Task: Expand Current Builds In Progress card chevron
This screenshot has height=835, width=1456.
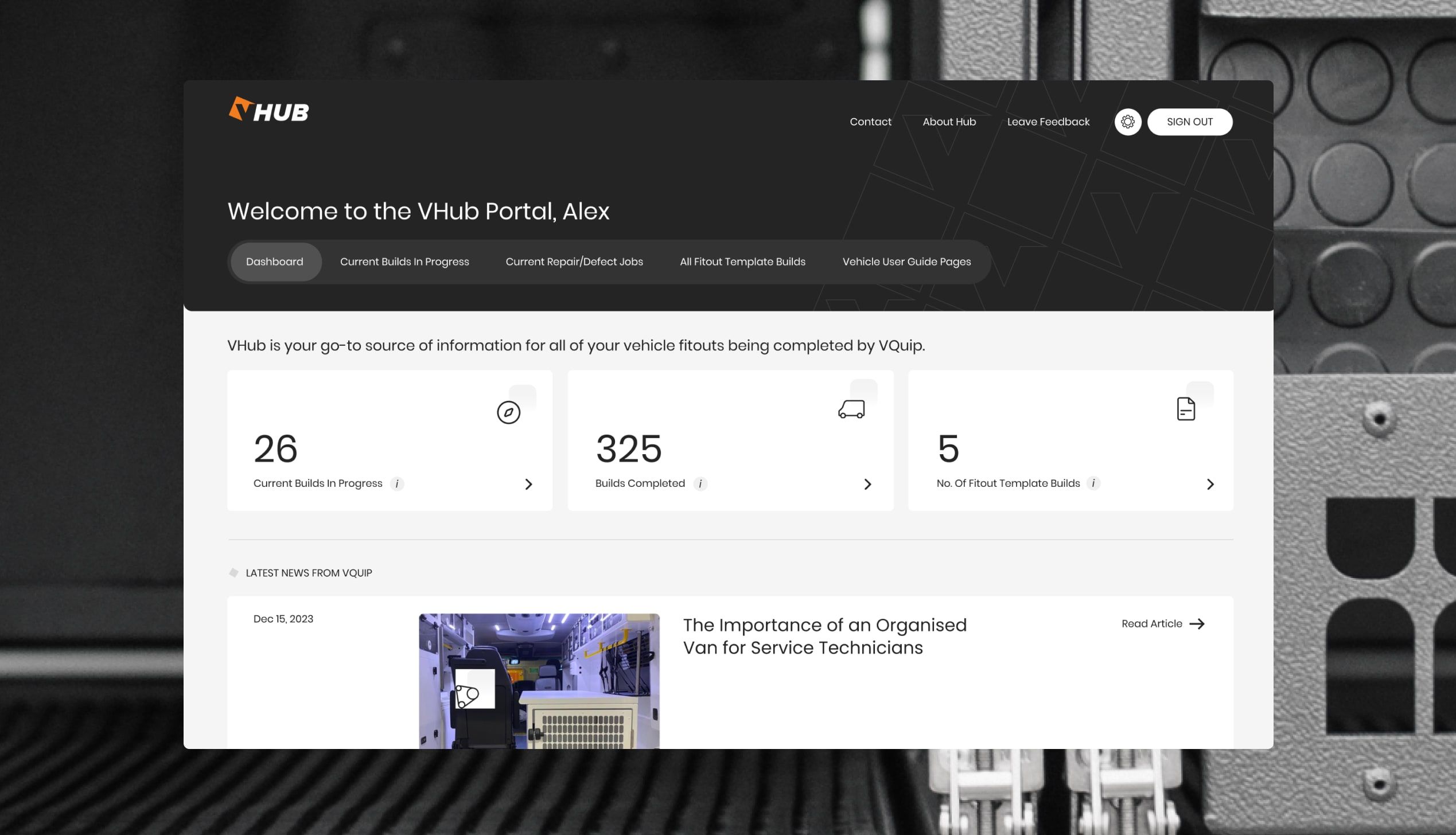Action: tap(528, 484)
